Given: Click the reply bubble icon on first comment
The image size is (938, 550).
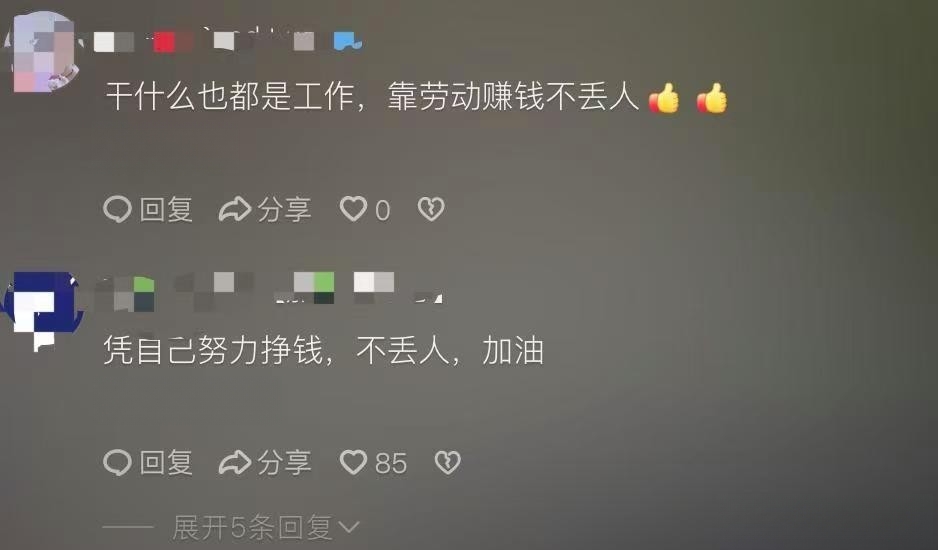Looking at the screenshot, I should click(117, 209).
